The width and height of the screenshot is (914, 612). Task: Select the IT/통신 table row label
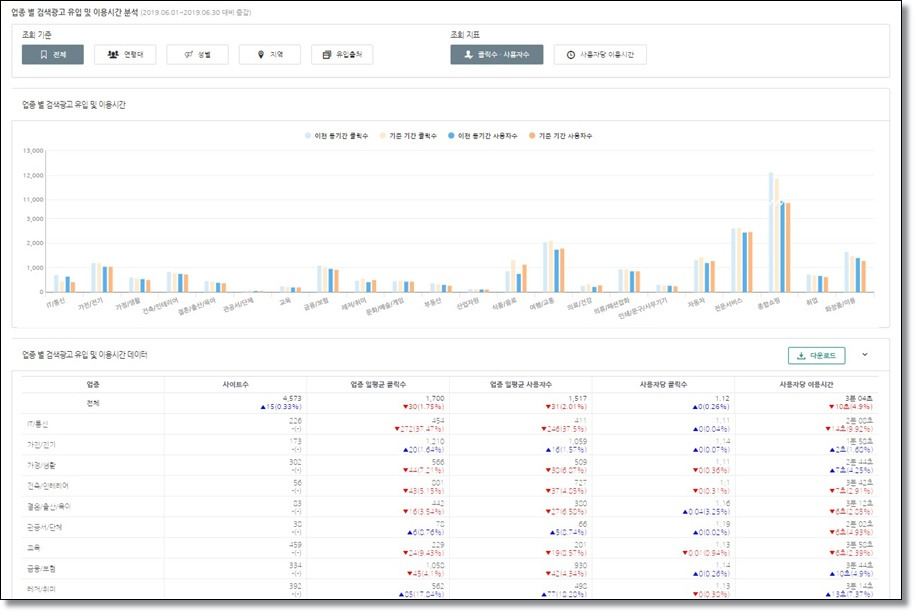coord(37,424)
